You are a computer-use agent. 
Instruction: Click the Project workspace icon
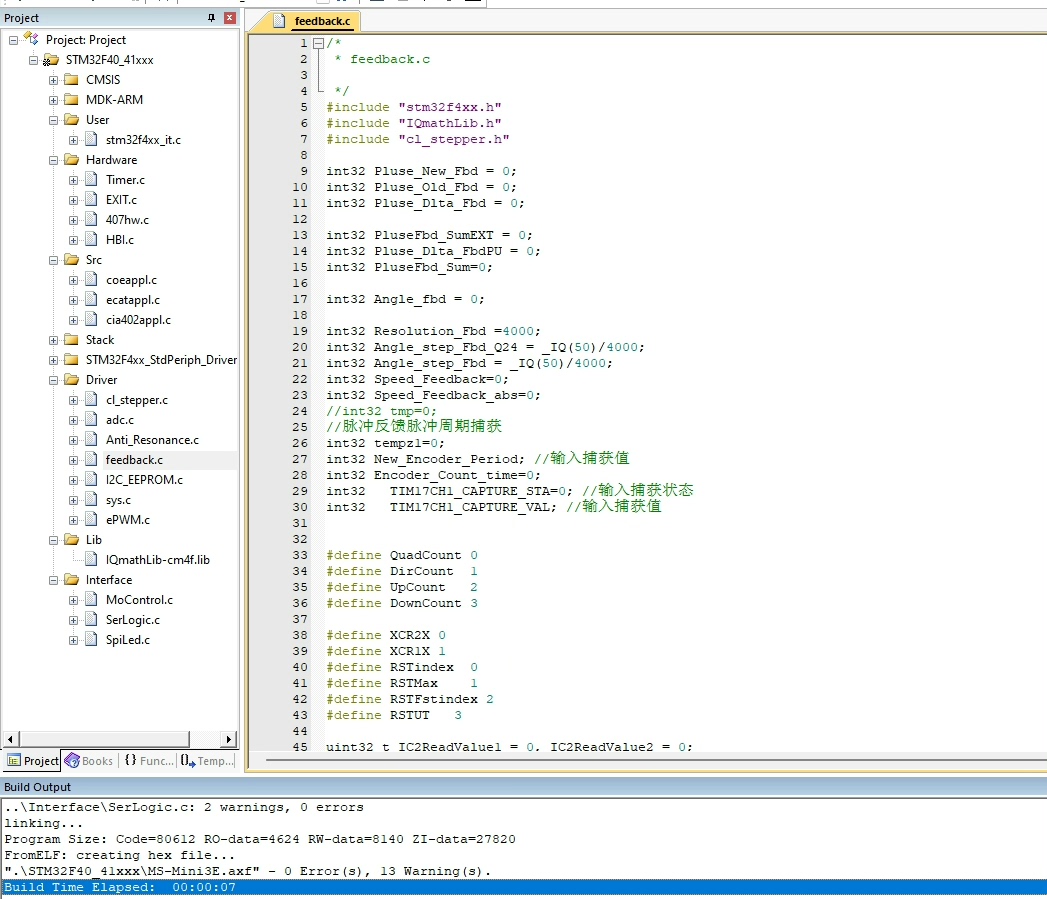31,39
